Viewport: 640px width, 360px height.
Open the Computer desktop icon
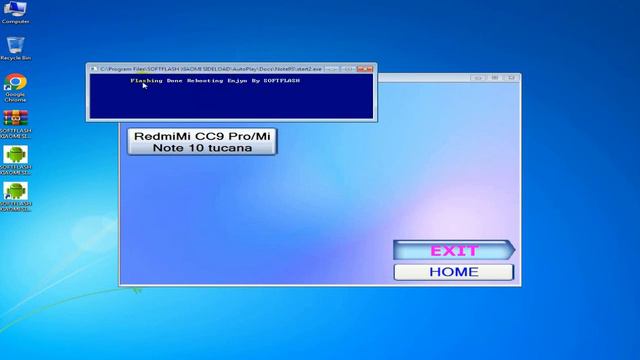click(15, 12)
